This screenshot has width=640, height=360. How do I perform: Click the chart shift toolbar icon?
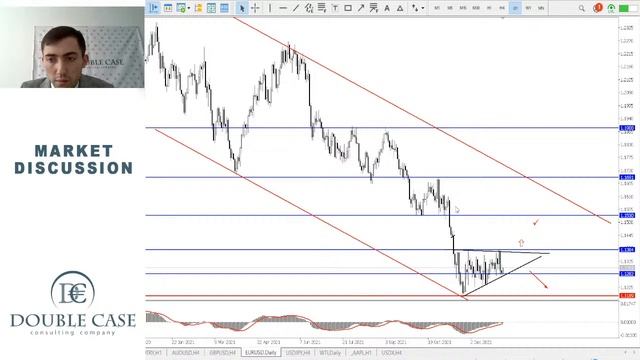coord(154,8)
